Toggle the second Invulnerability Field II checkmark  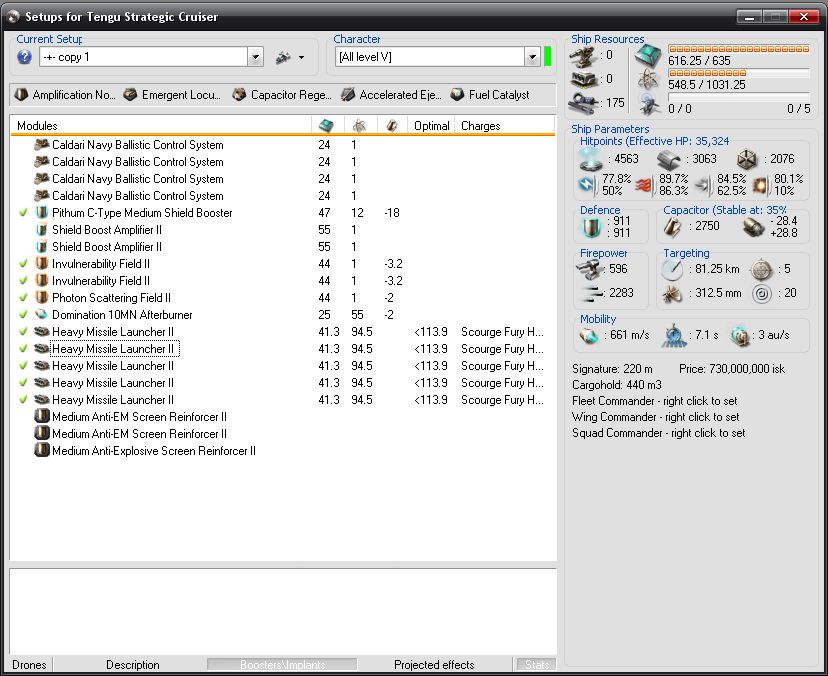tap(23, 280)
